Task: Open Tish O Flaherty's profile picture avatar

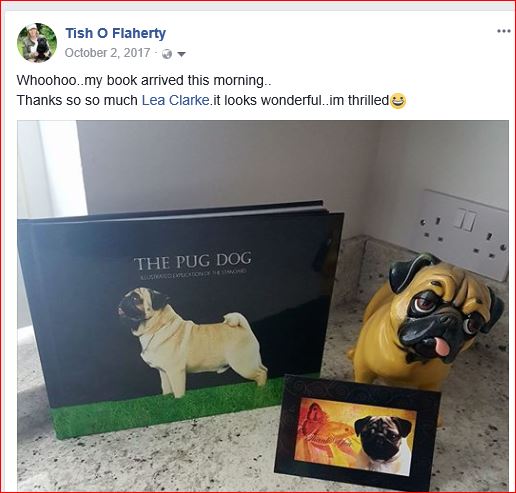Action: [x=37, y=43]
